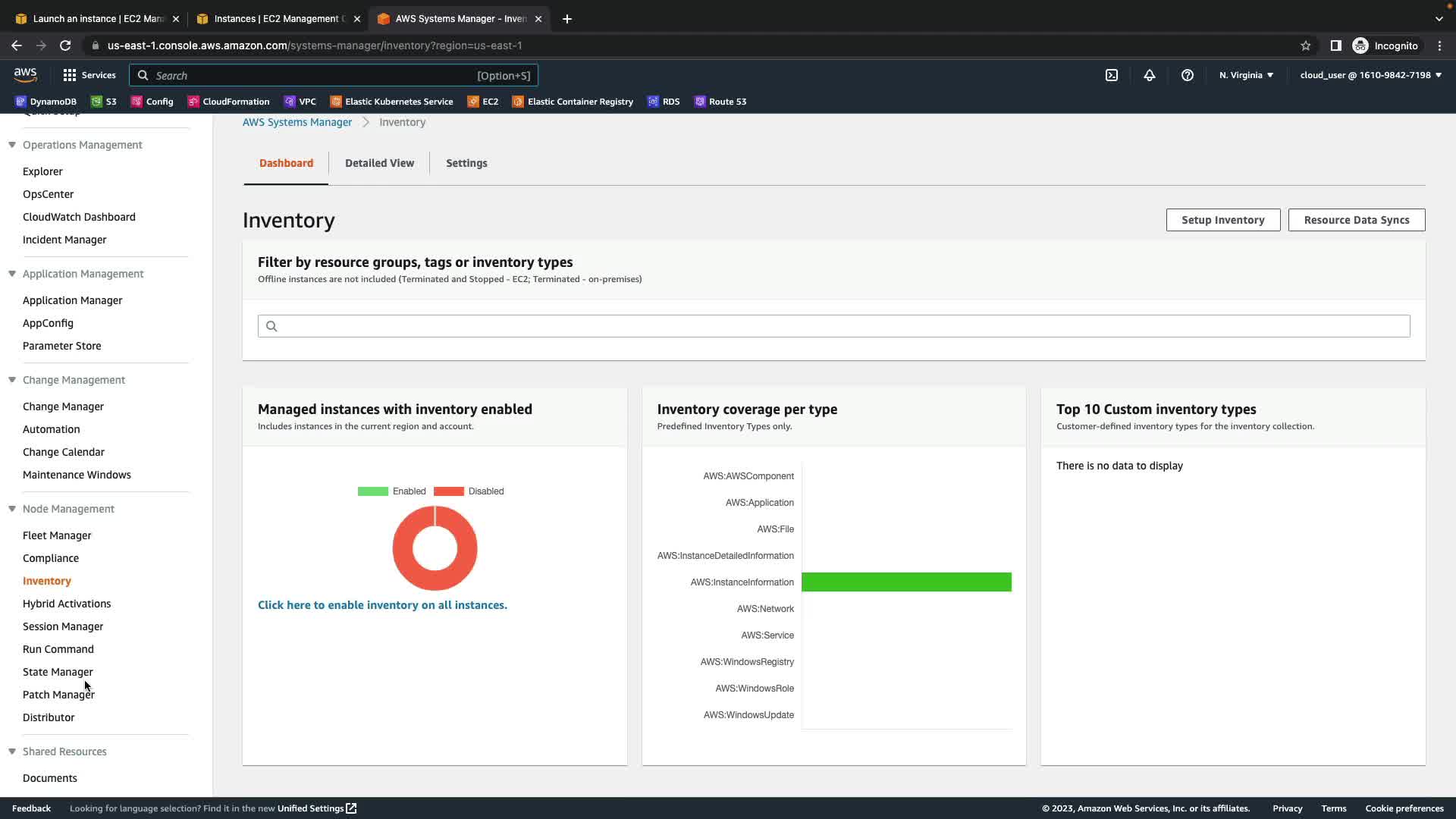Click the notifications bell icon
The width and height of the screenshot is (1456, 819).
coord(1150,75)
